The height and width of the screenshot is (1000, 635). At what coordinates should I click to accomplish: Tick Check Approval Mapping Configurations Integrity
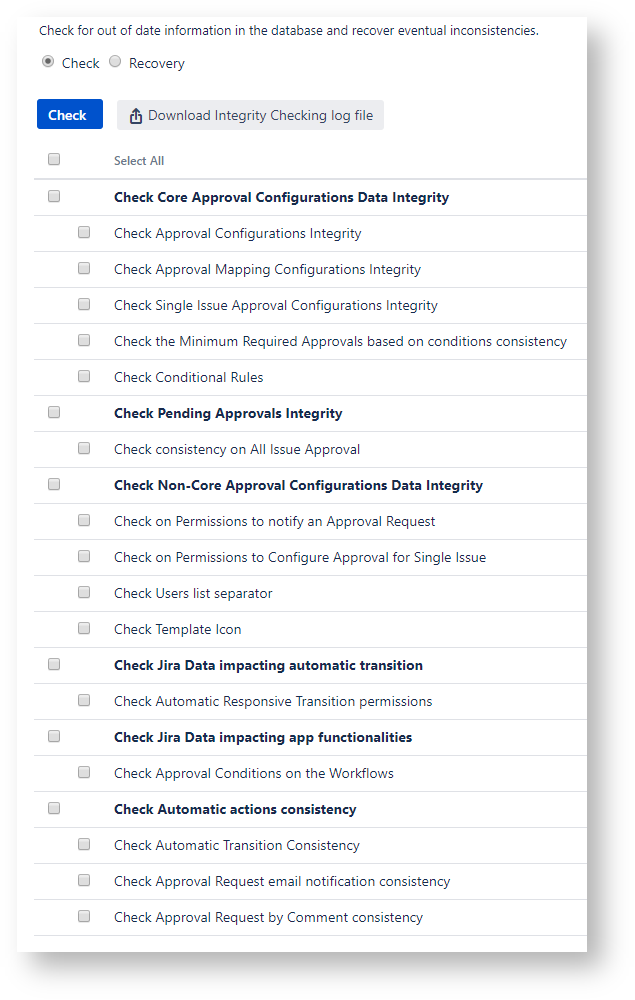(x=84, y=268)
